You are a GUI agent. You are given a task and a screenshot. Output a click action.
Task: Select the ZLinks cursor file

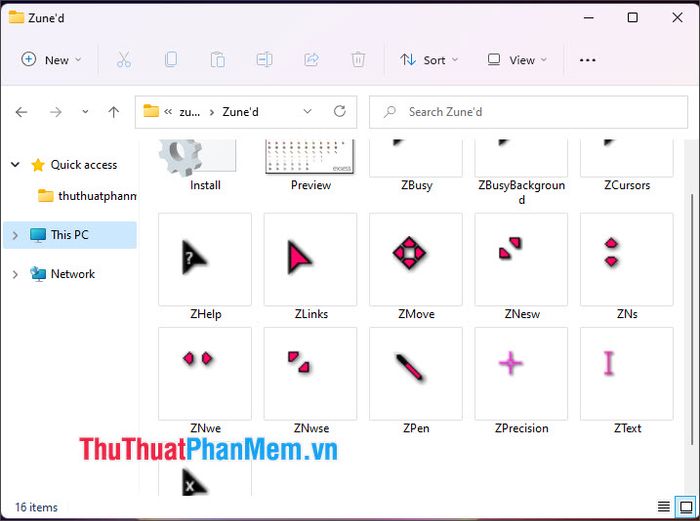tap(311, 267)
